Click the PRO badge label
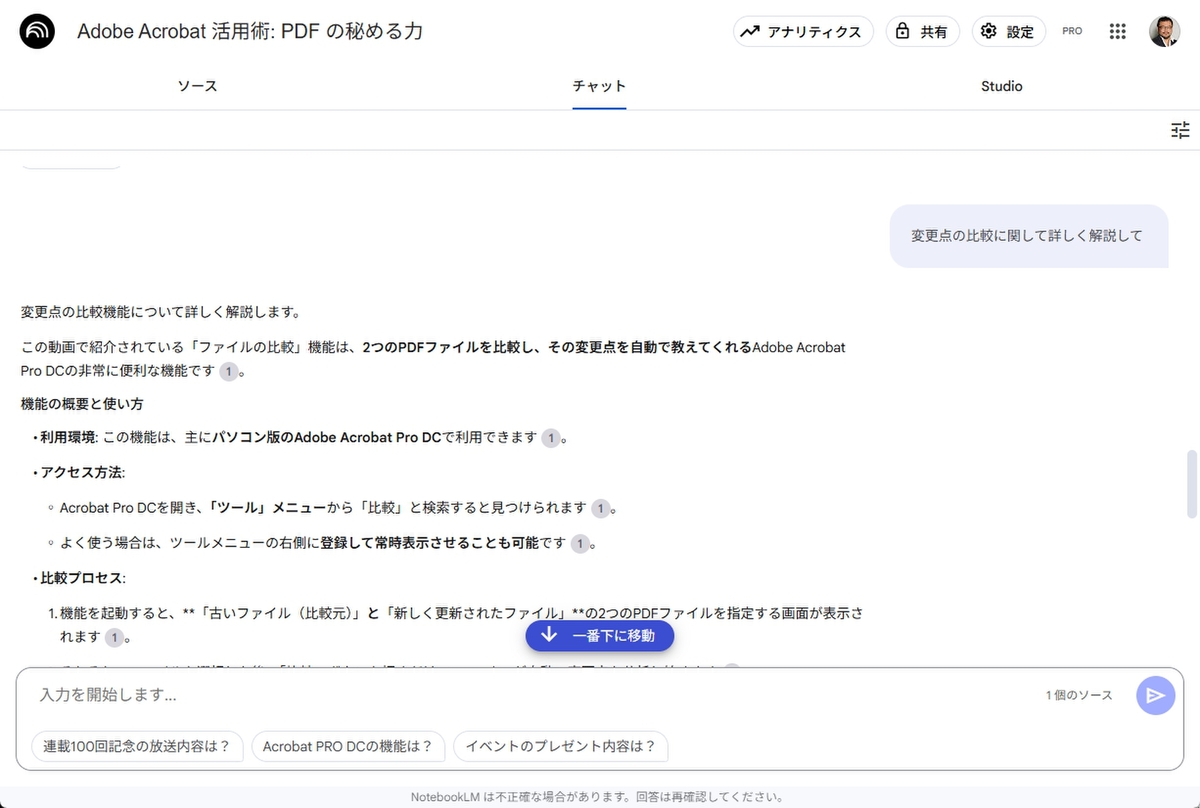Image resolution: width=1200 pixels, height=808 pixels. [1072, 32]
